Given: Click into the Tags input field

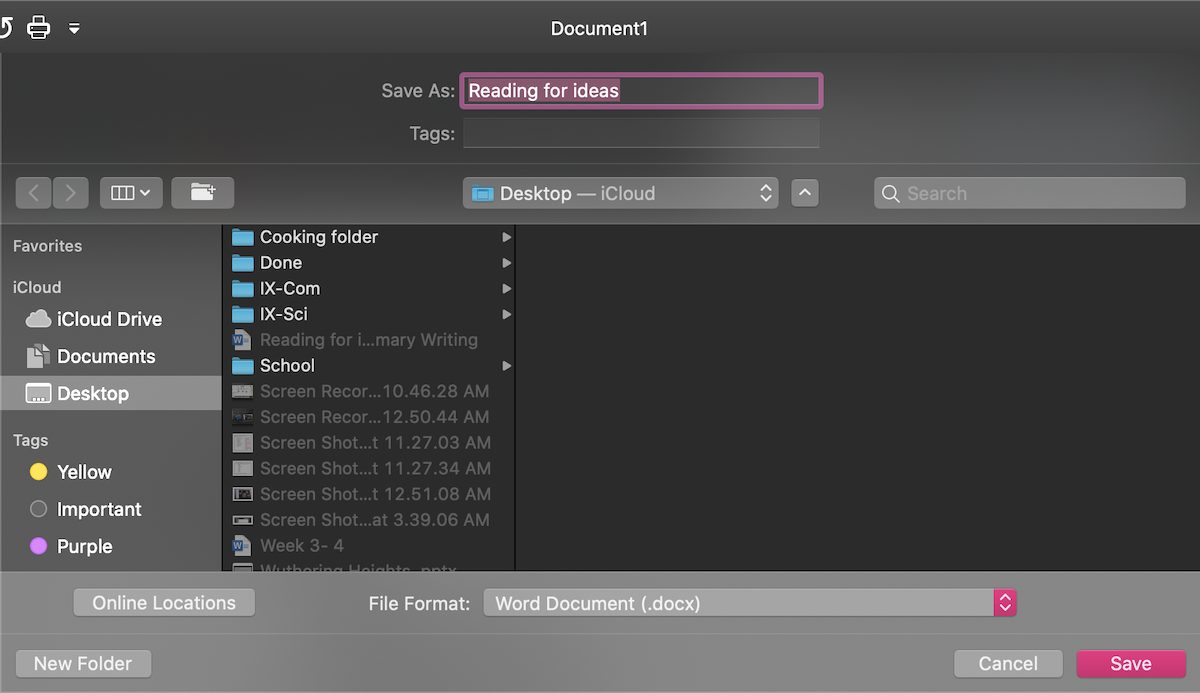Looking at the screenshot, I should coord(641,133).
